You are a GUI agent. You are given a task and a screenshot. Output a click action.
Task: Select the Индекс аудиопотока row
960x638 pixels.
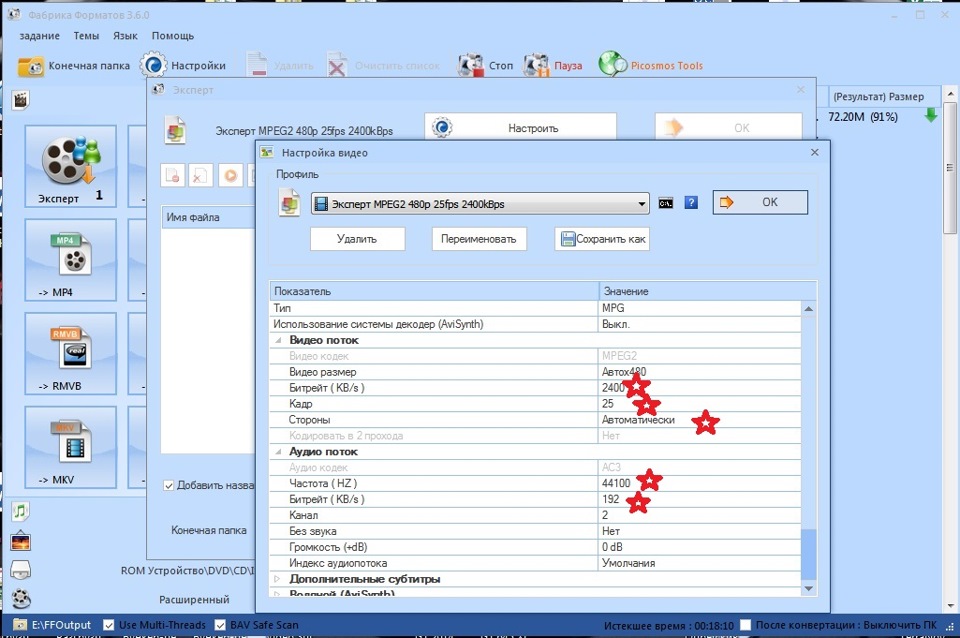pos(535,563)
